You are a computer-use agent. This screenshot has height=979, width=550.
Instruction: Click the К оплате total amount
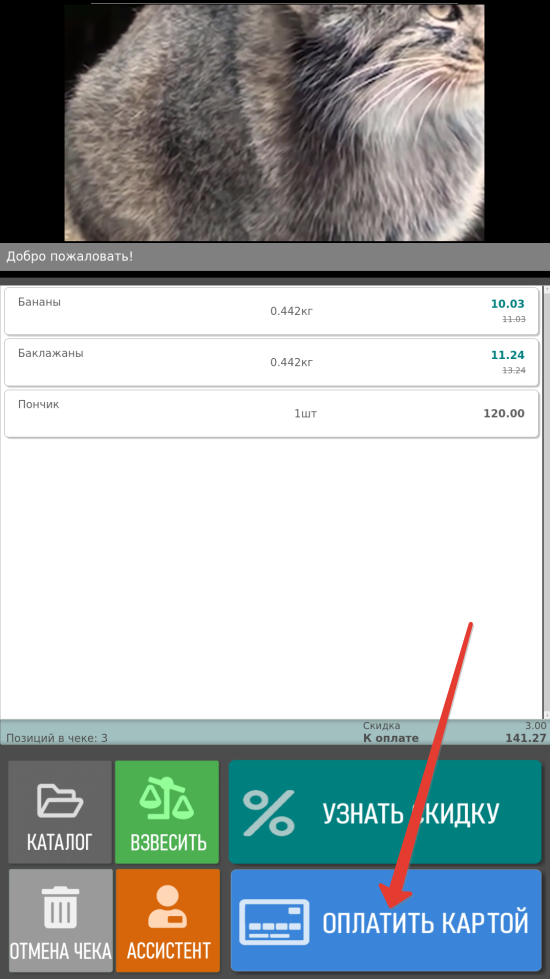526,738
